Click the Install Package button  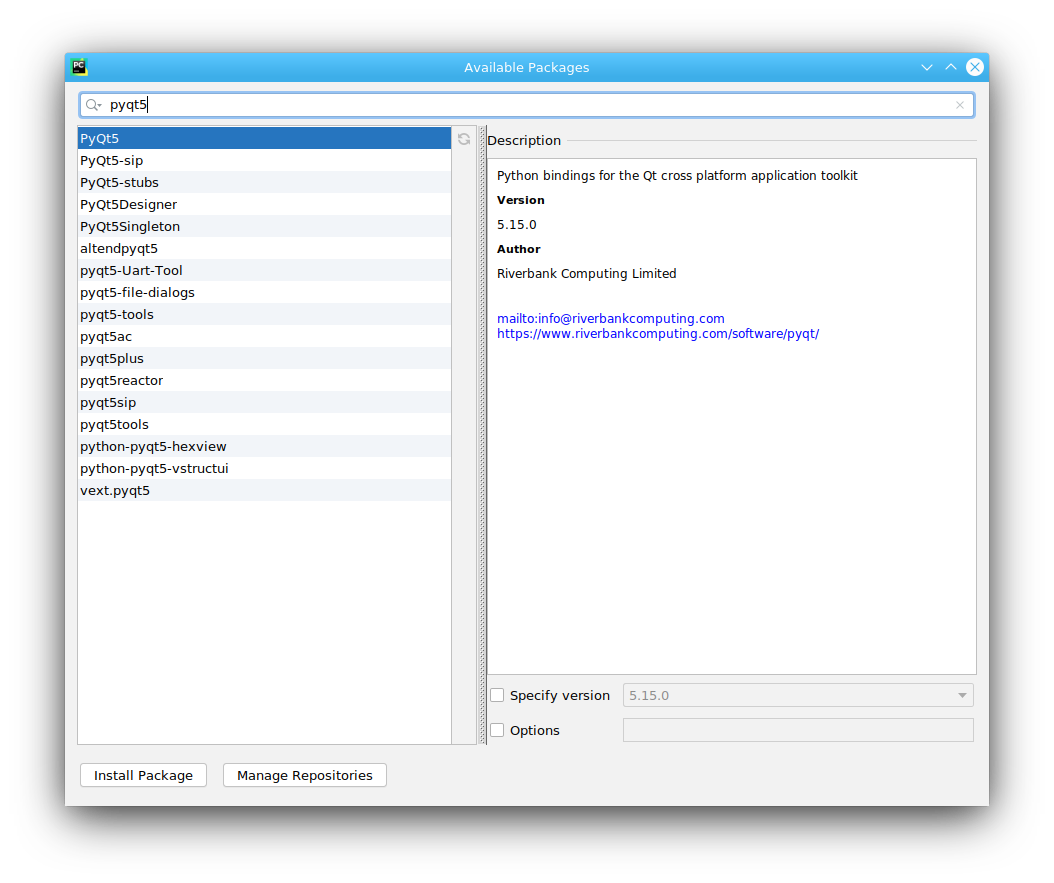143,774
